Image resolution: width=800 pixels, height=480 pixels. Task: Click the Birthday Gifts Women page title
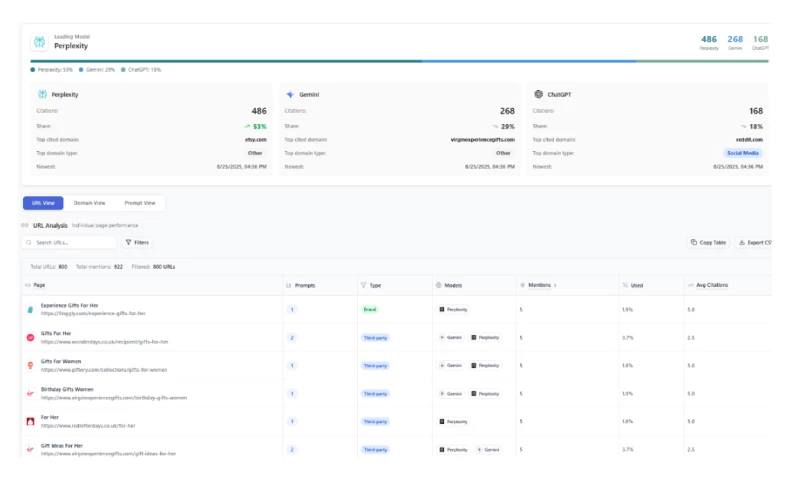(67, 389)
